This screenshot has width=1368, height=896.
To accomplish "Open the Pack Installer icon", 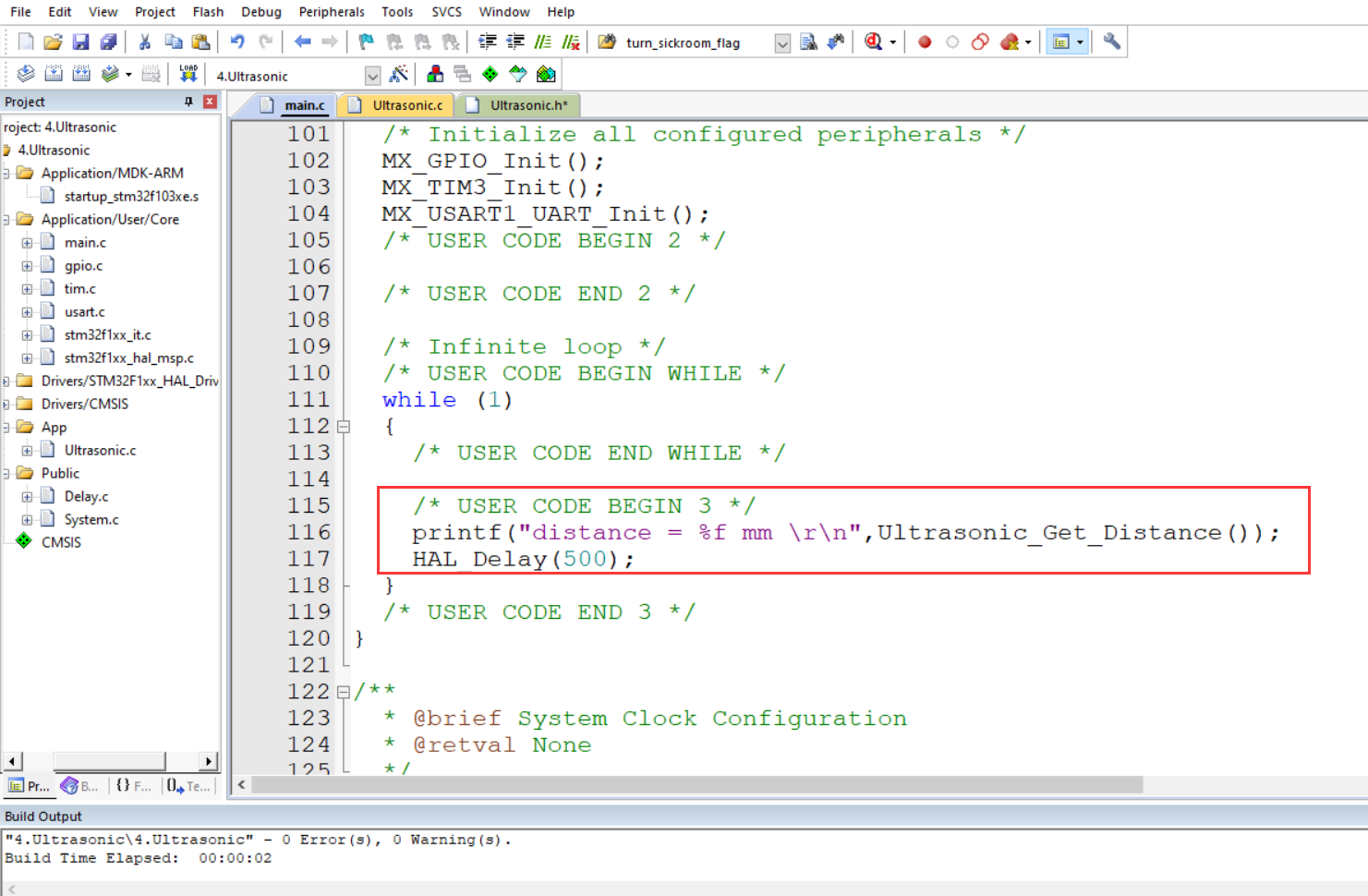I will coord(546,74).
